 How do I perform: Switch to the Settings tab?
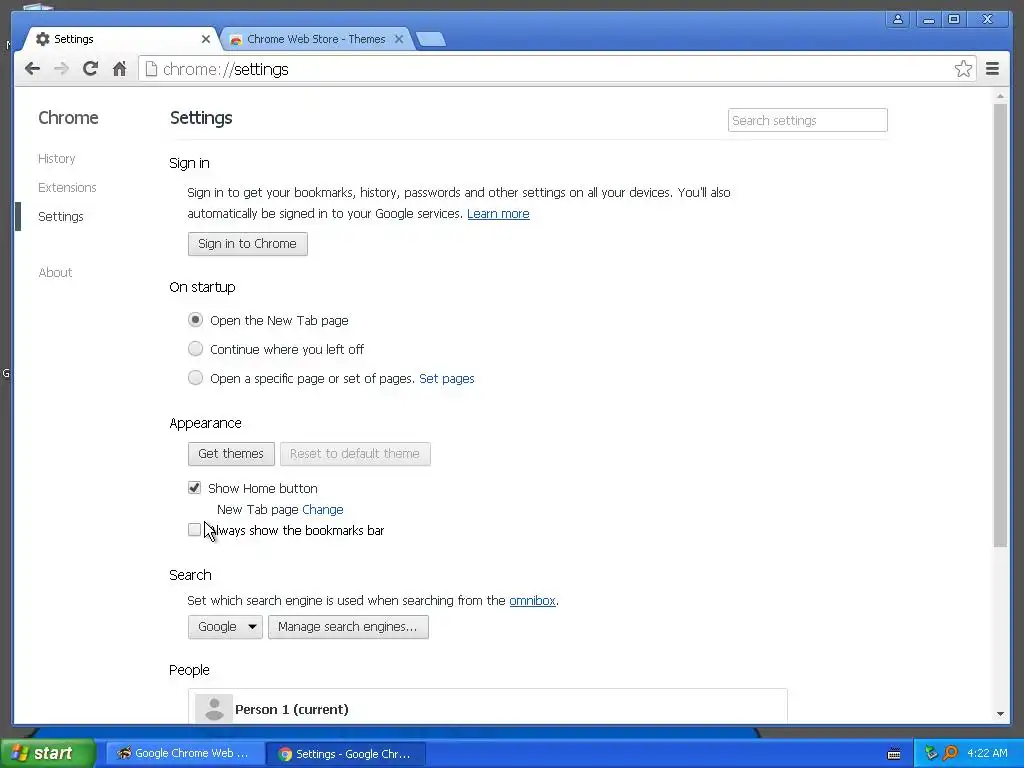[x=121, y=39]
